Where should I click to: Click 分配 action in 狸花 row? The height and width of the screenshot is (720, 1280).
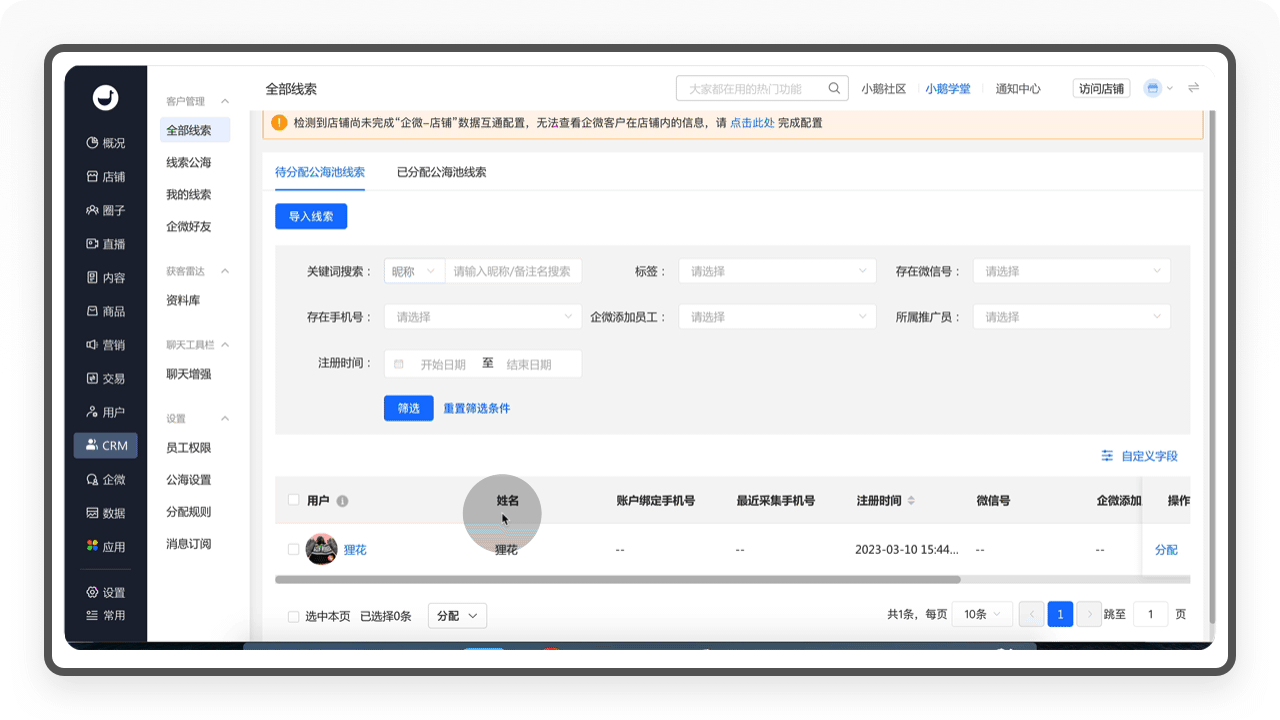[1166, 550]
